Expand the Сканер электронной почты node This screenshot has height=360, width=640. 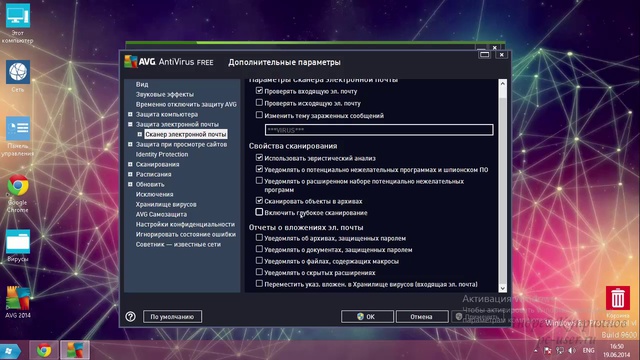point(140,134)
